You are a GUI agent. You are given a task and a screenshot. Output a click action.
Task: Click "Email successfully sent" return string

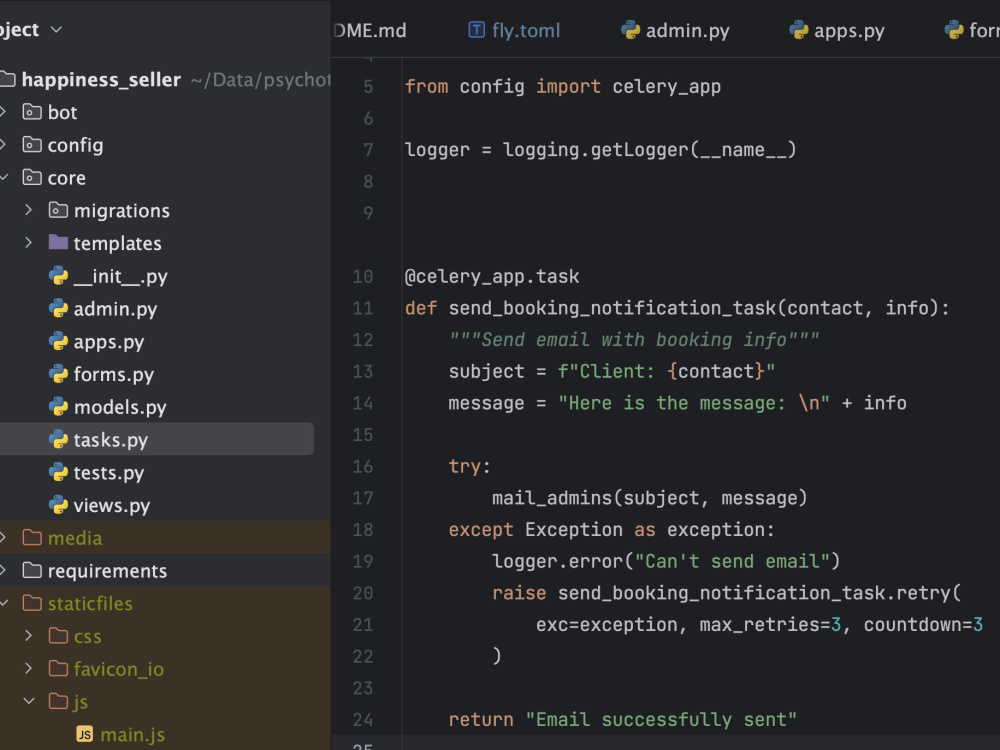coord(661,719)
